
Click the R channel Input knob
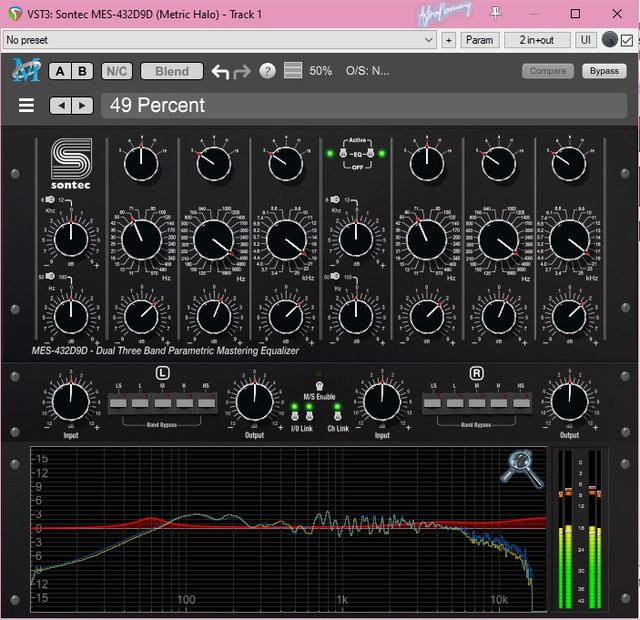[382, 402]
